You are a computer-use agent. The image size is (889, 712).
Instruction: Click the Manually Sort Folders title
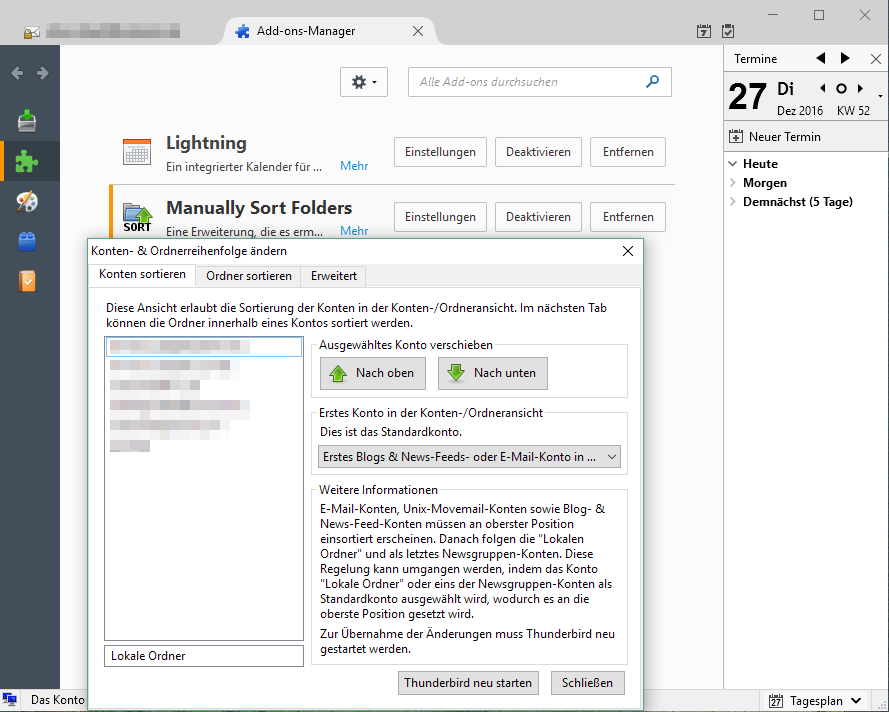[259, 208]
